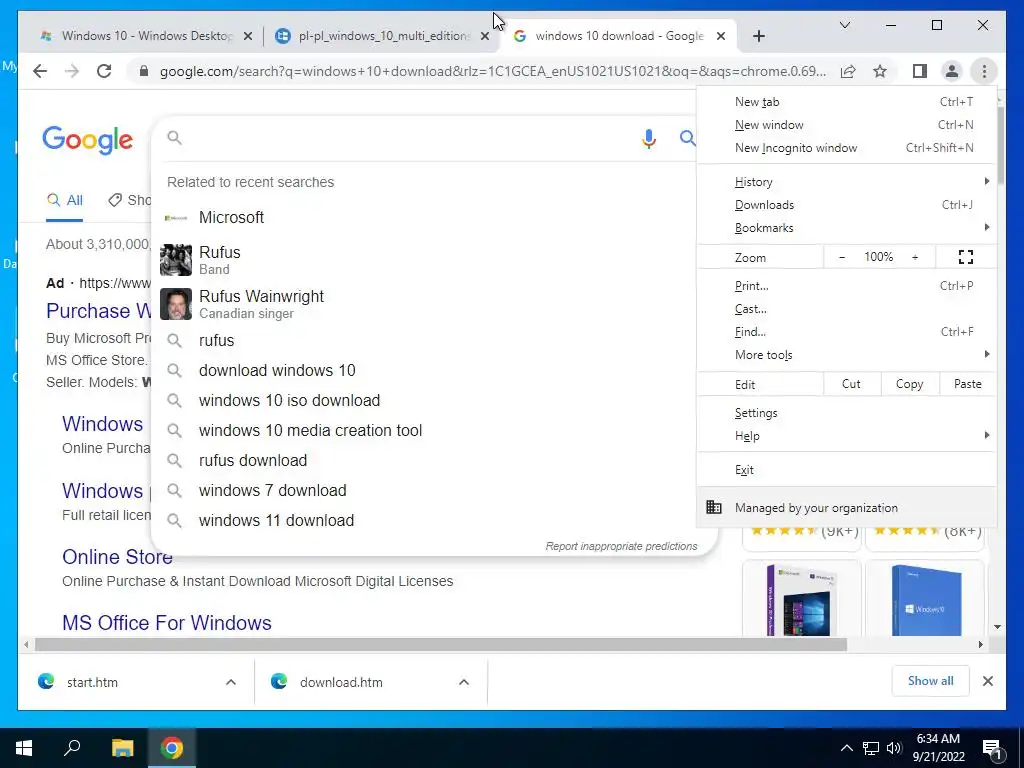
Task: Expand the Bookmarks submenu
Action: pos(846,227)
